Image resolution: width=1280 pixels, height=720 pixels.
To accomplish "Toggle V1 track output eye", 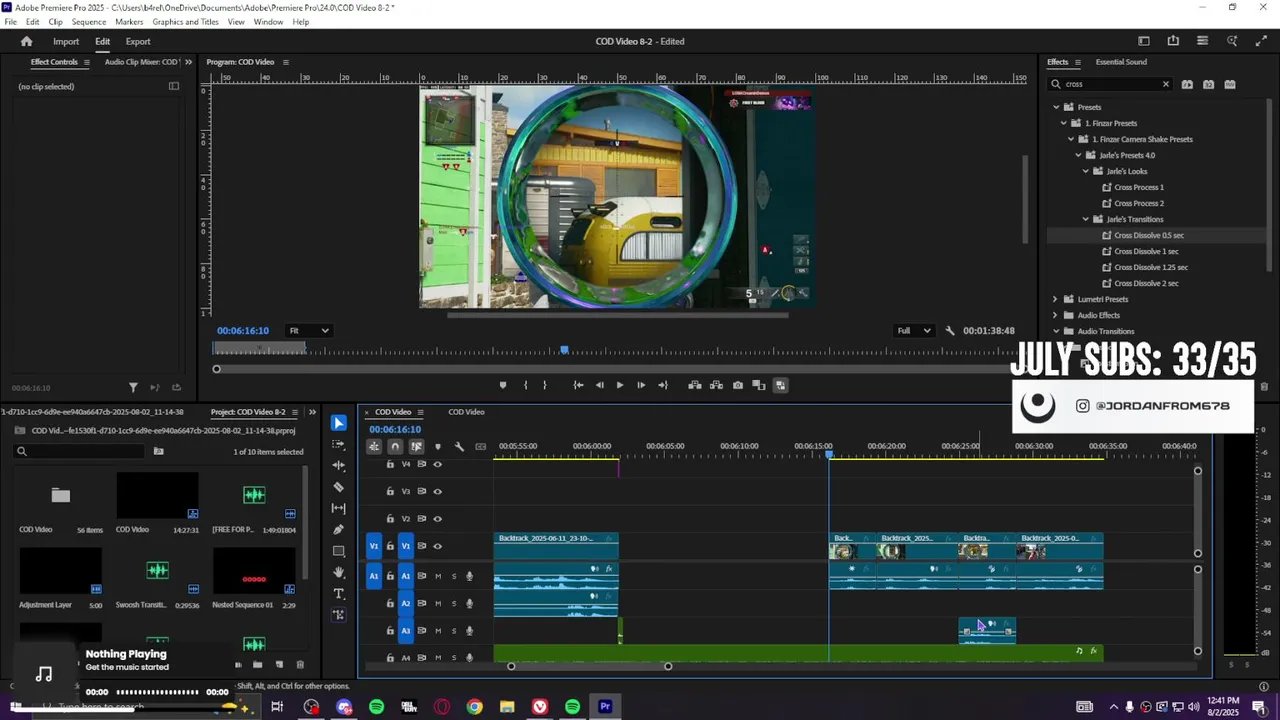I will point(437,546).
